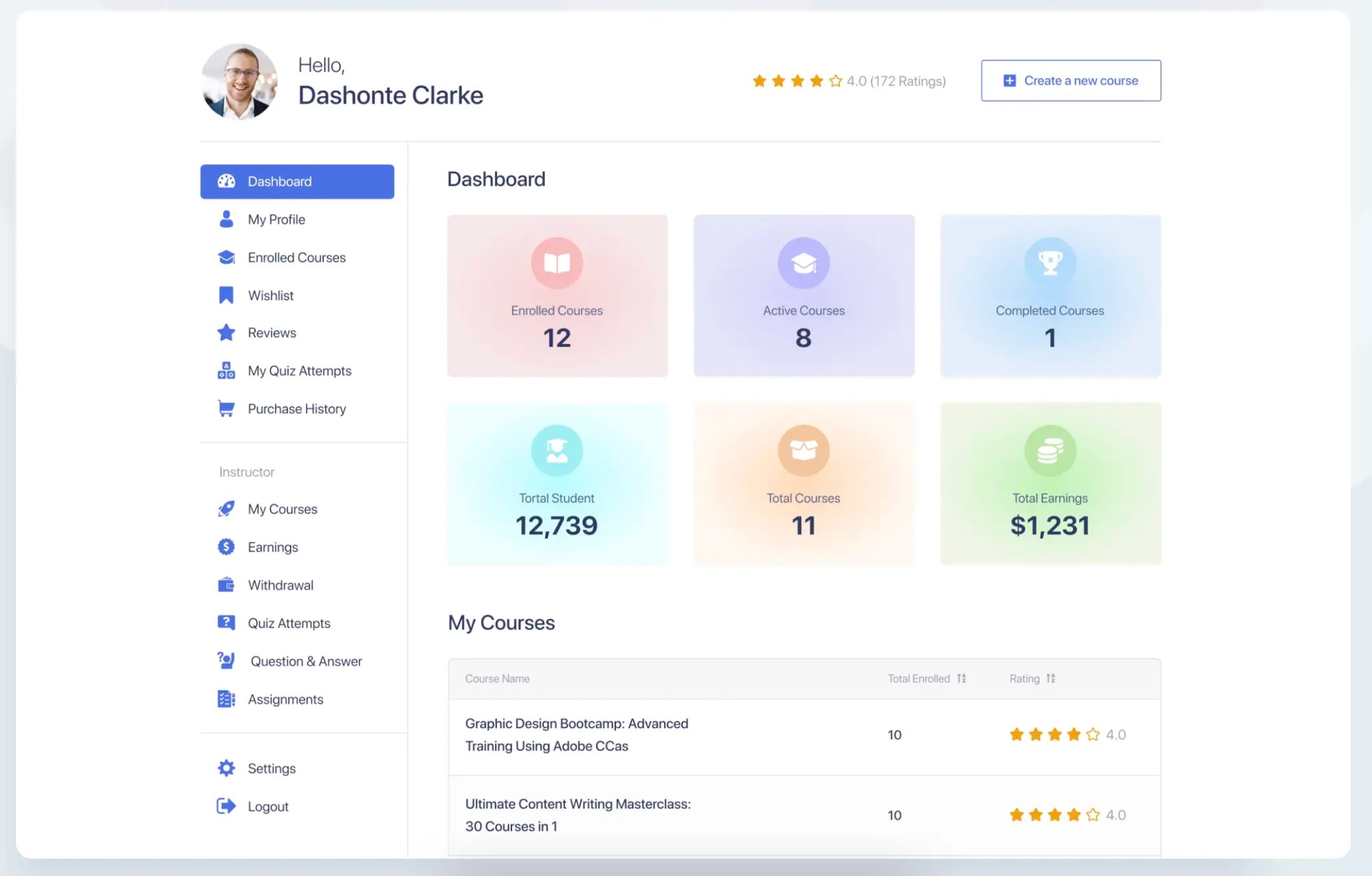Open the My Profile menu item
This screenshot has width=1372, height=876.
click(276, 219)
